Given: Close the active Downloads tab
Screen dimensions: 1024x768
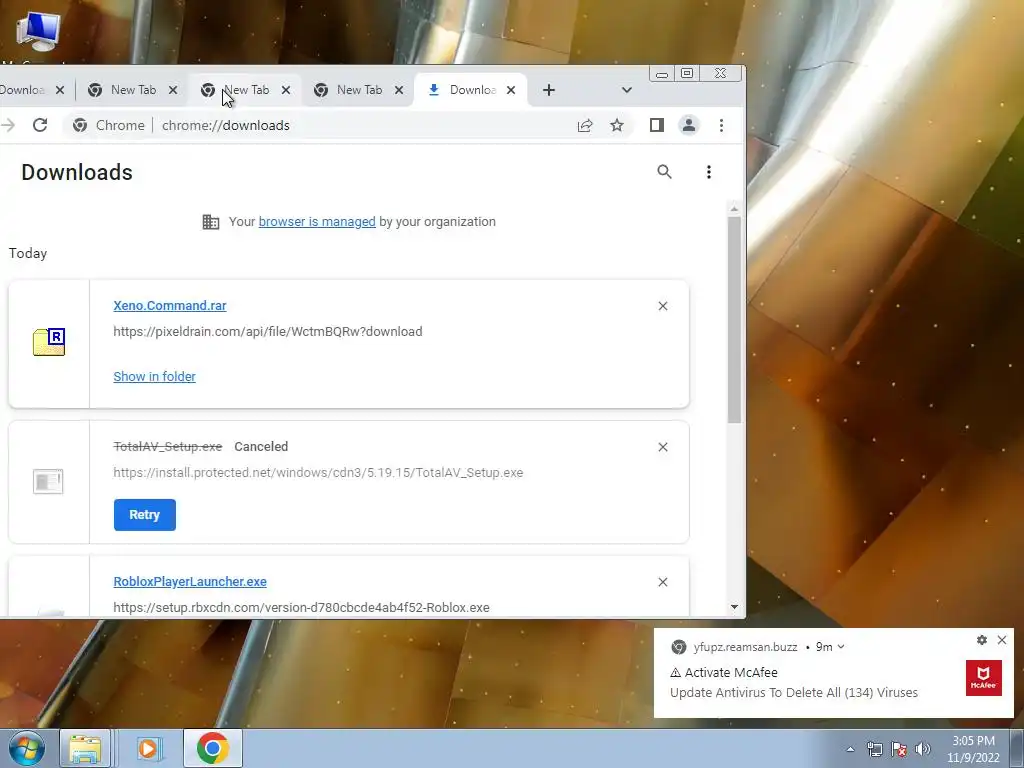Looking at the screenshot, I should click(x=511, y=90).
